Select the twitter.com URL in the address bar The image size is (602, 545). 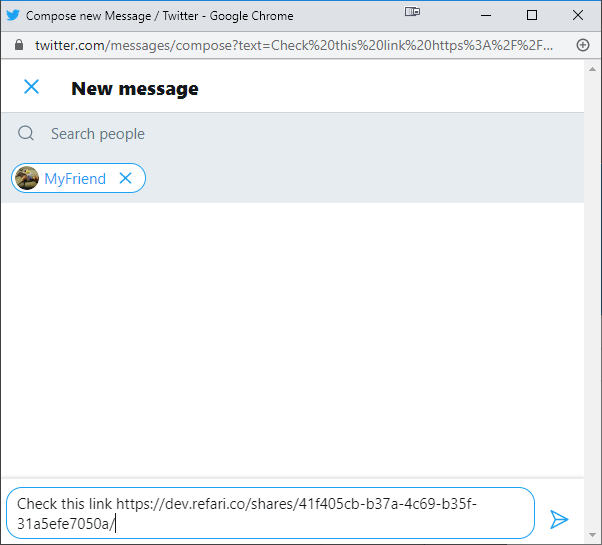point(294,46)
